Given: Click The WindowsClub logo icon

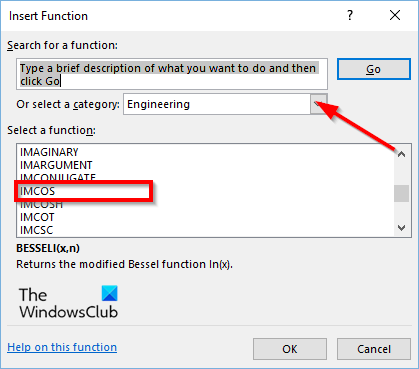Looking at the screenshot, I should (x=110, y=293).
